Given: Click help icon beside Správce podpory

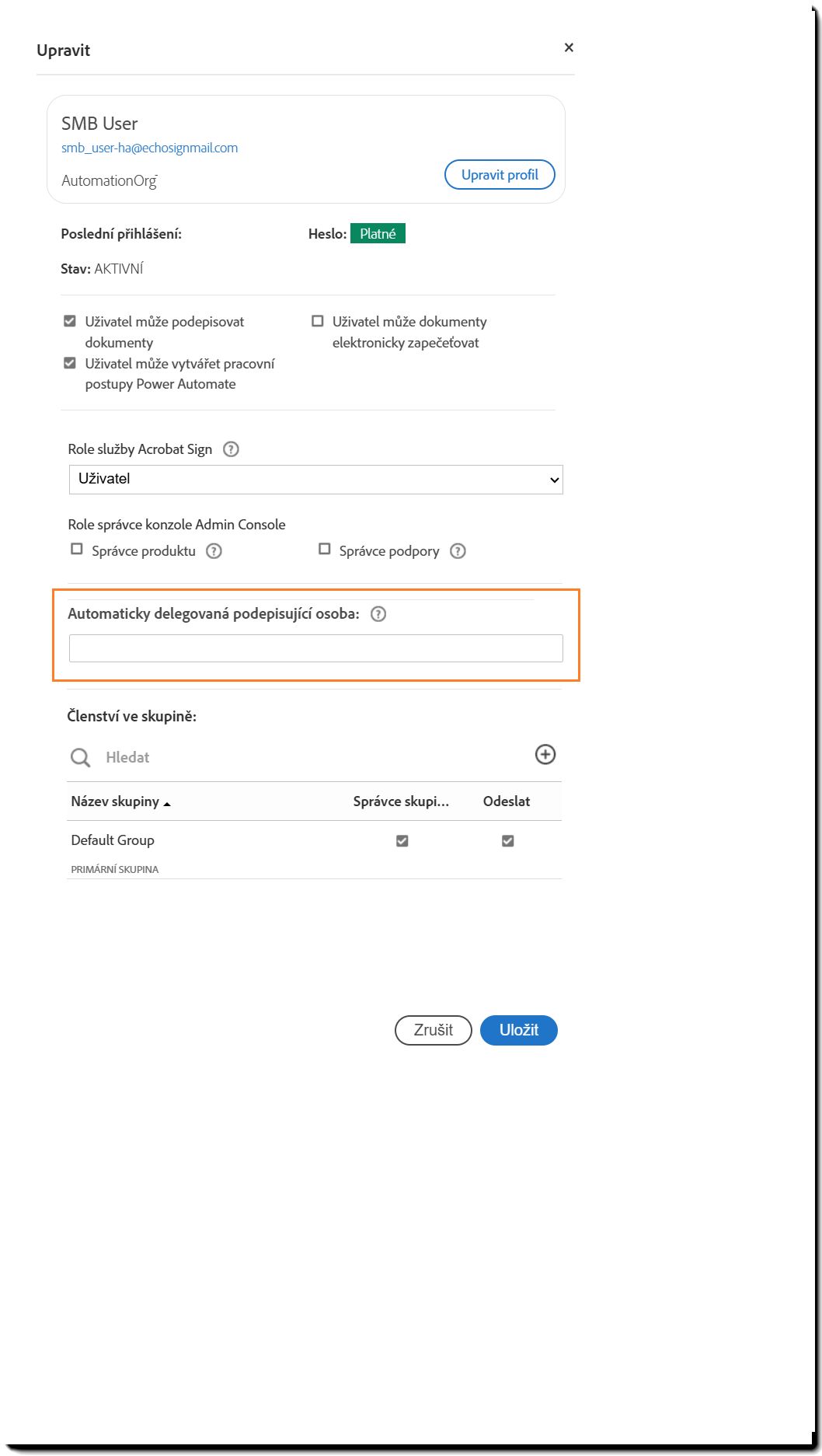Looking at the screenshot, I should tap(458, 551).
